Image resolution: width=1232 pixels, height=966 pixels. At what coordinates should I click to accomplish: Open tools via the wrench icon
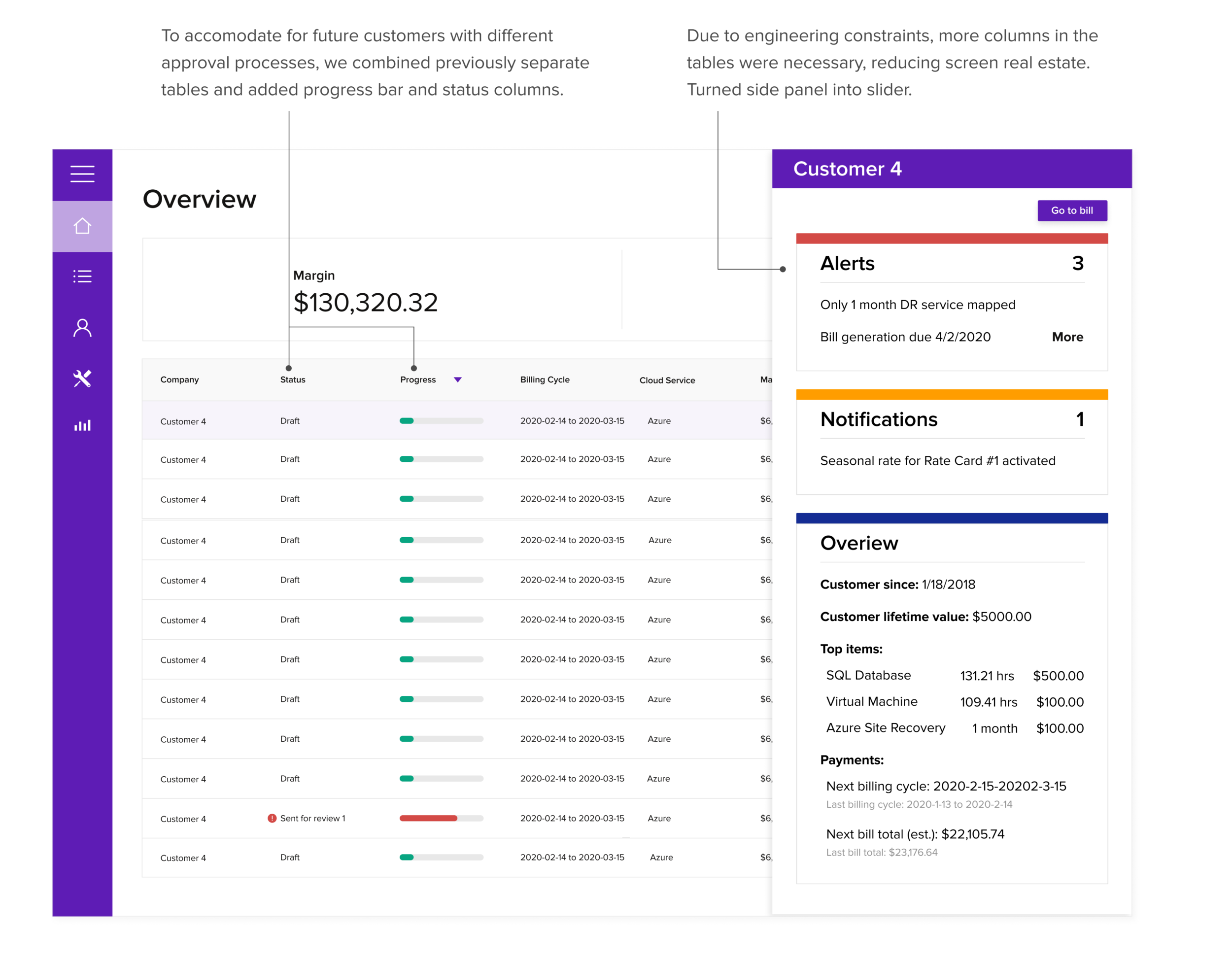pyautogui.click(x=82, y=378)
